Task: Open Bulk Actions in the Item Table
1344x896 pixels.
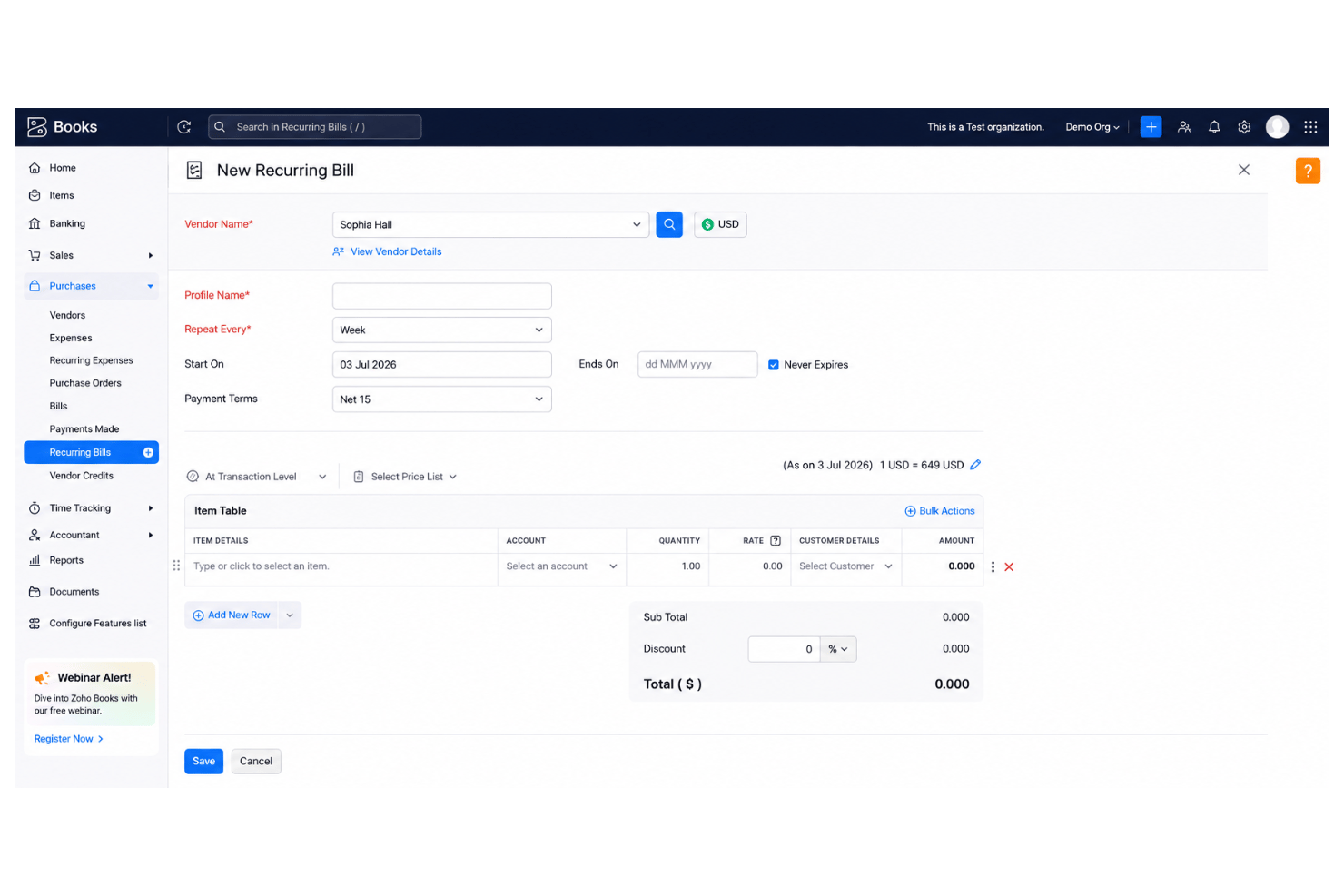Action: click(x=940, y=511)
